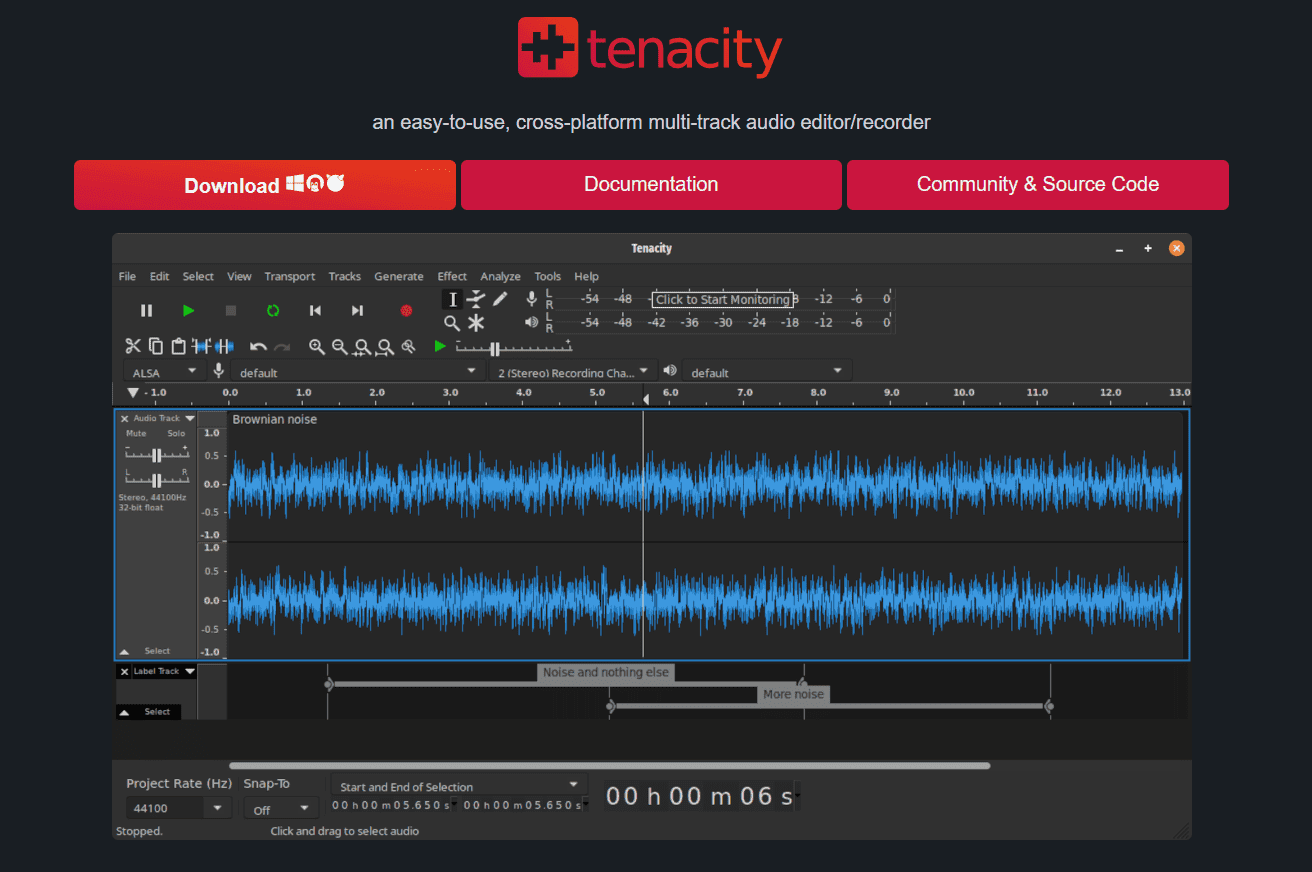Open the Effect menu
1312x872 pixels.
(452, 276)
